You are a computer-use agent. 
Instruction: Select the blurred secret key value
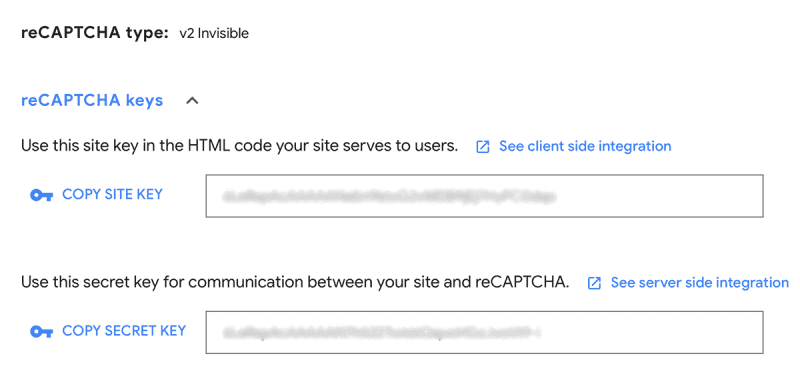click(381, 333)
